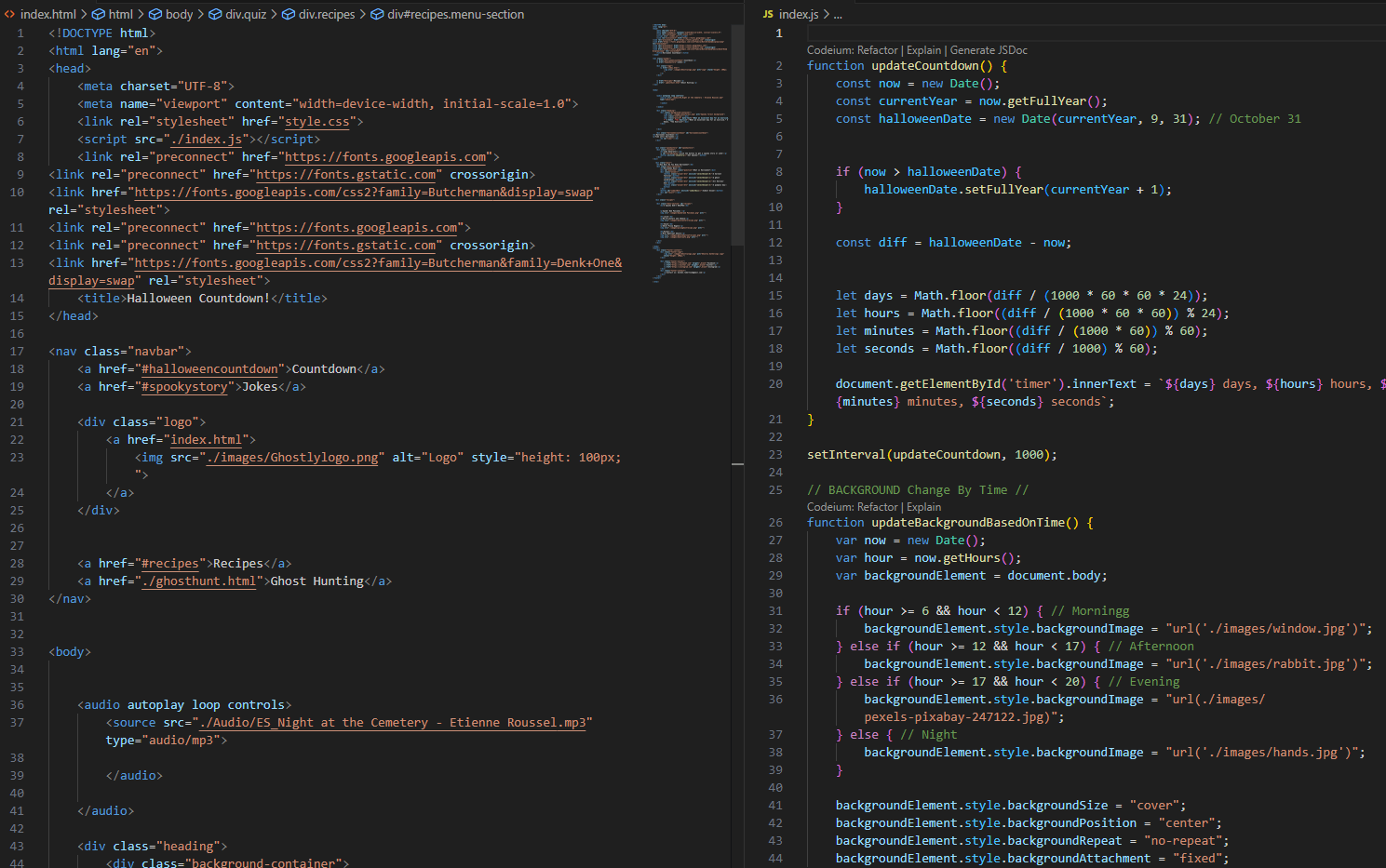Image resolution: width=1386 pixels, height=868 pixels.
Task: Click the '// BACKGROUND Change By Time //' comment
Action: (918, 490)
